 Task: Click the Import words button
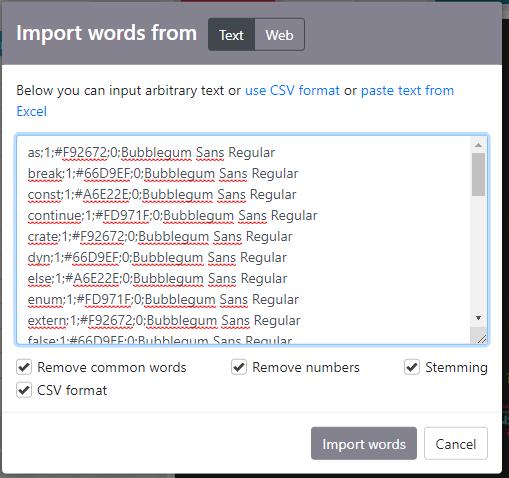coord(364,443)
